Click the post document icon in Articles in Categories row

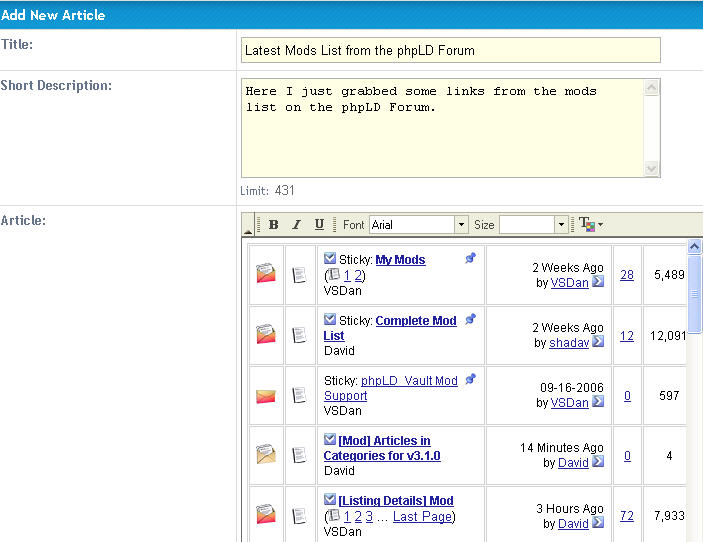pos(299,455)
